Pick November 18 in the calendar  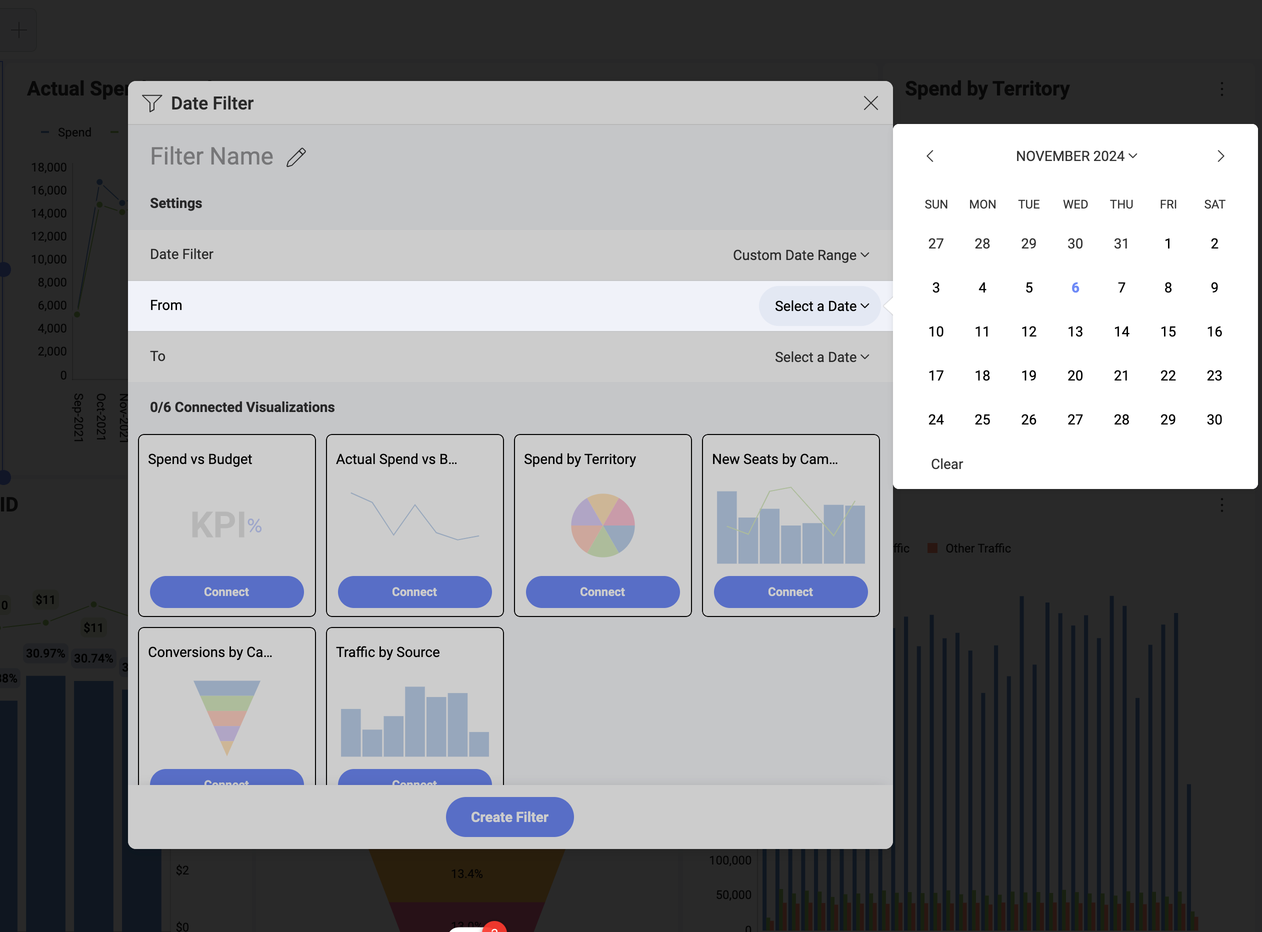[x=982, y=376]
